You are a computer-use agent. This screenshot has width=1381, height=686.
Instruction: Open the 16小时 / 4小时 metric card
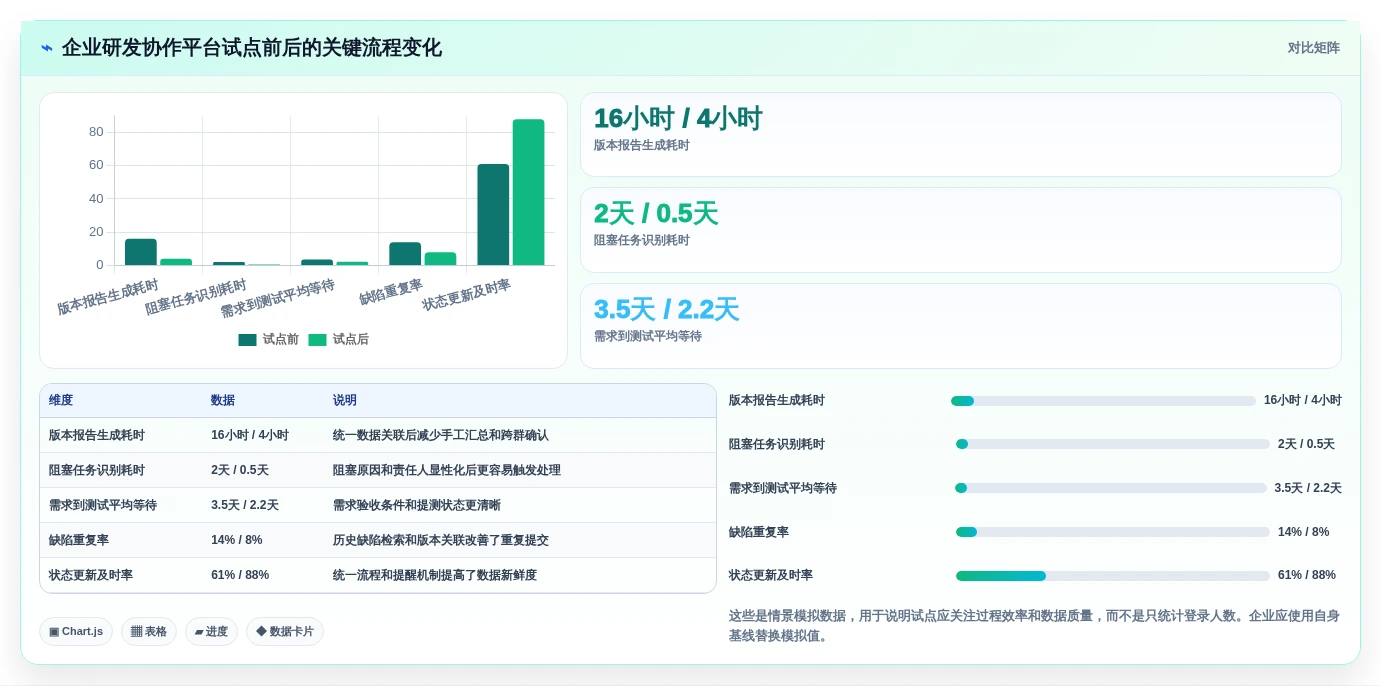[x=961, y=135]
